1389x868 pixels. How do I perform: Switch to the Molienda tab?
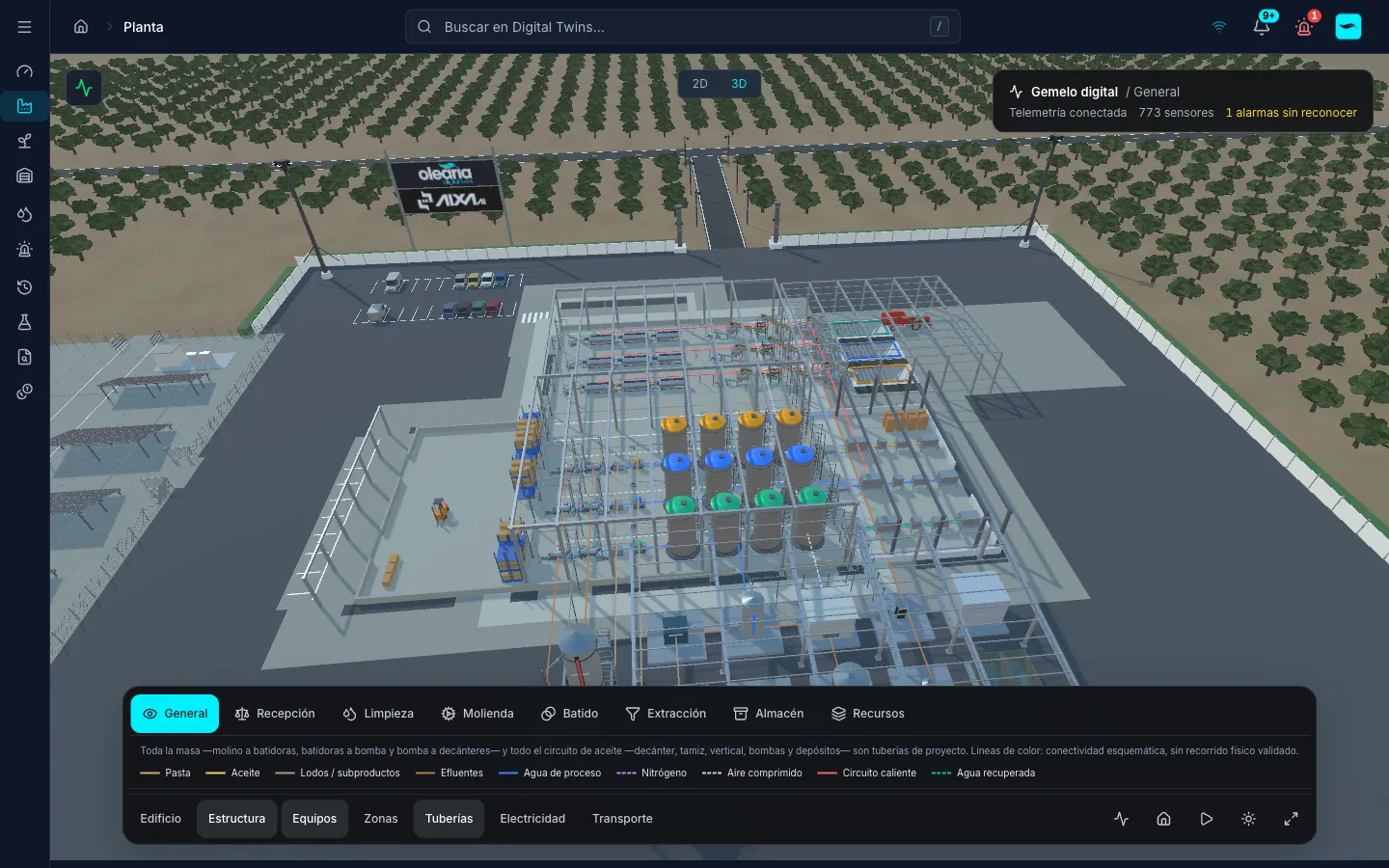(477, 714)
